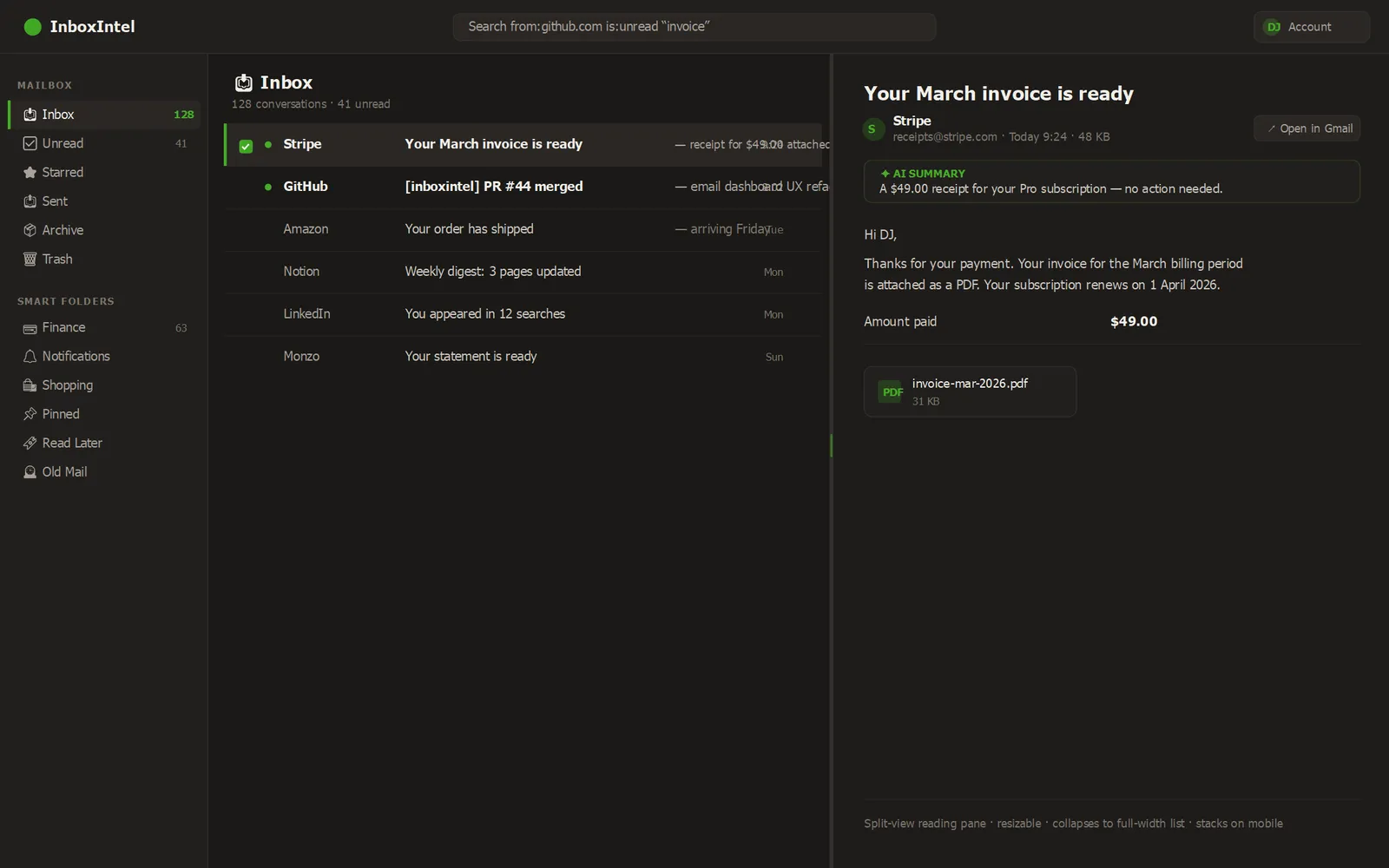
Task: Click the receipts@stripe.com sender address
Action: (945, 137)
